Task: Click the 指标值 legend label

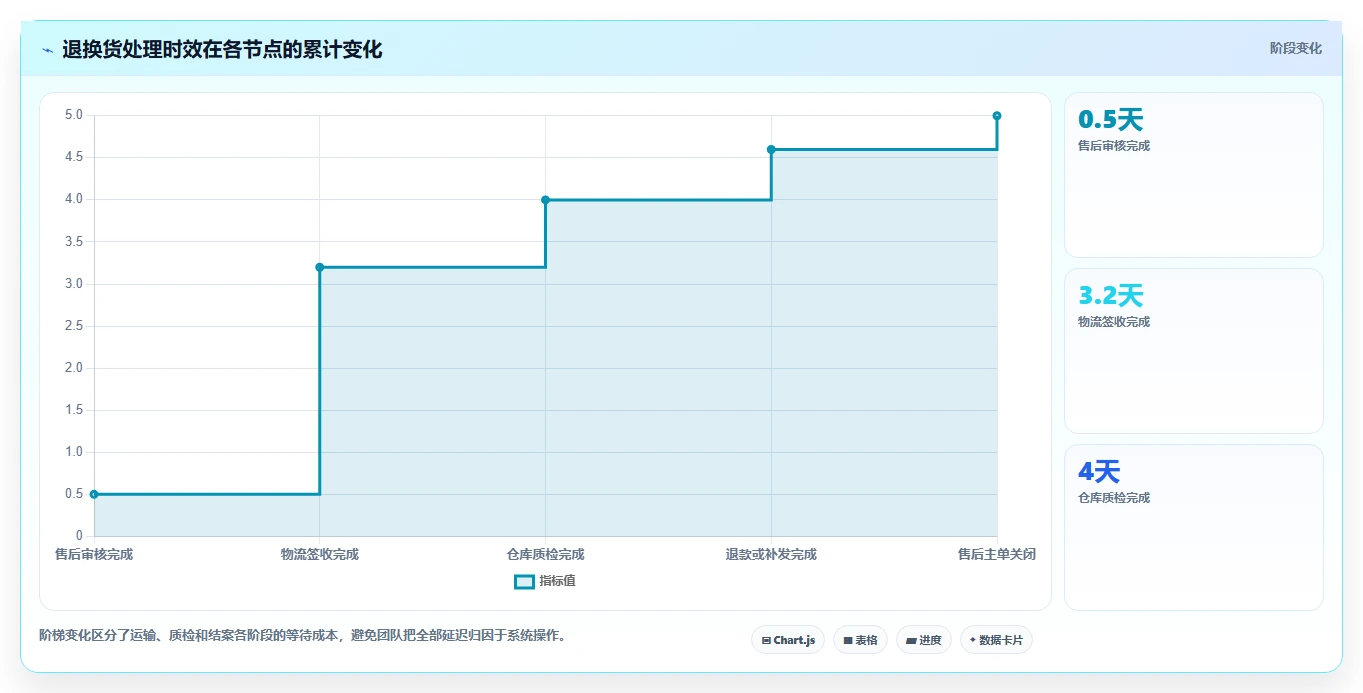Action: [557, 582]
